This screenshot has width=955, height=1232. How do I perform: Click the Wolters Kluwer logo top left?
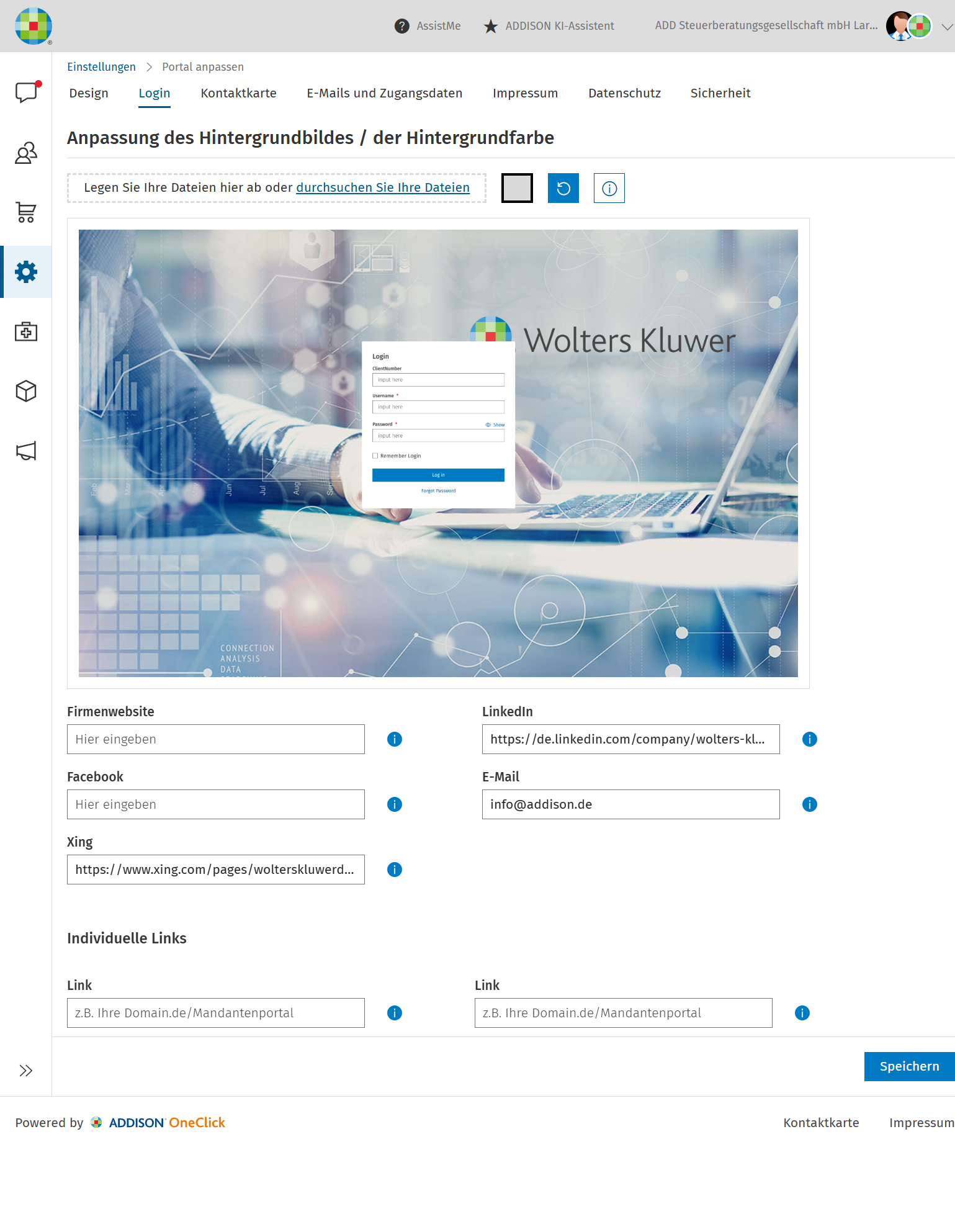[x=34, y=26]
